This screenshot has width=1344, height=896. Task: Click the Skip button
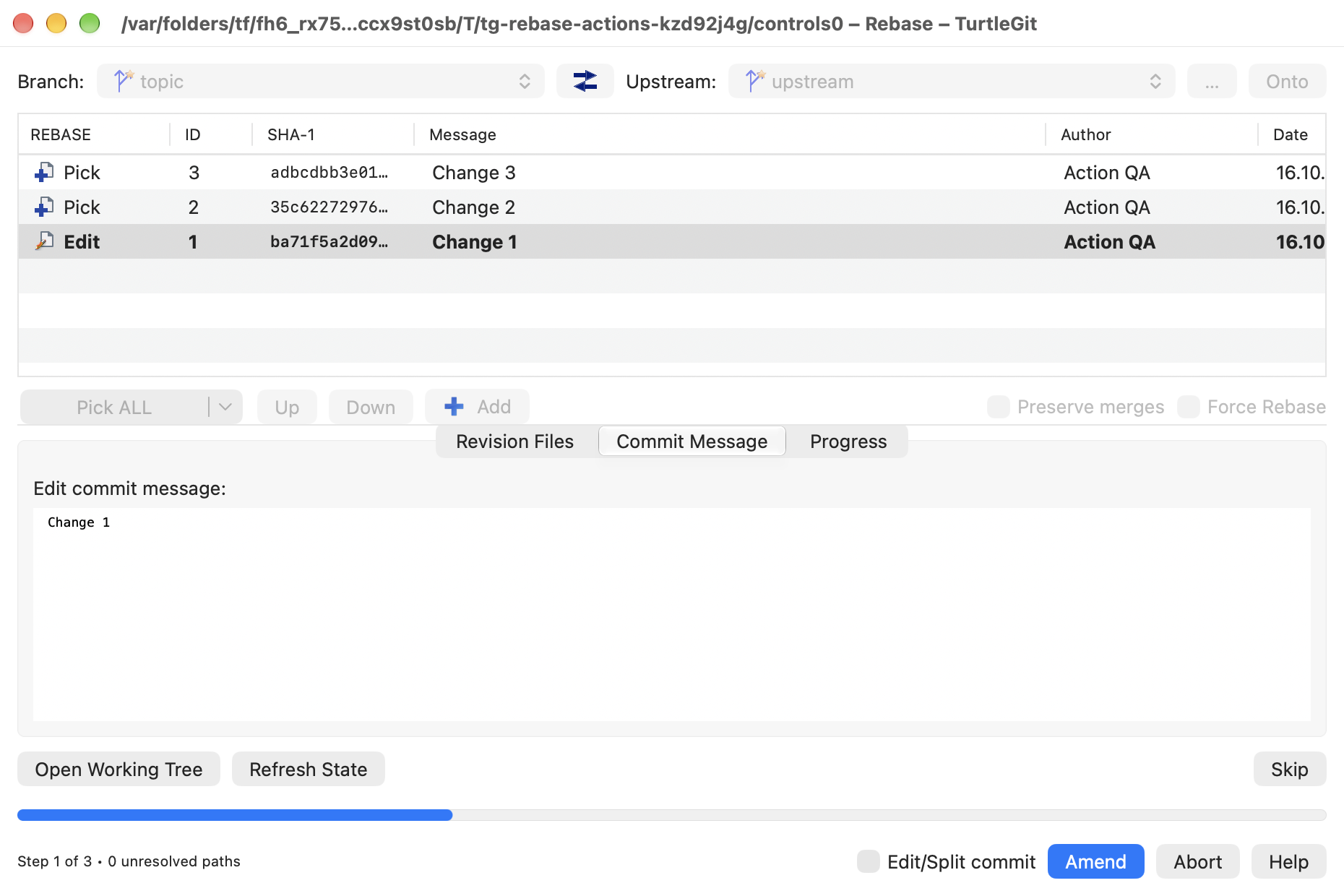1289,769
